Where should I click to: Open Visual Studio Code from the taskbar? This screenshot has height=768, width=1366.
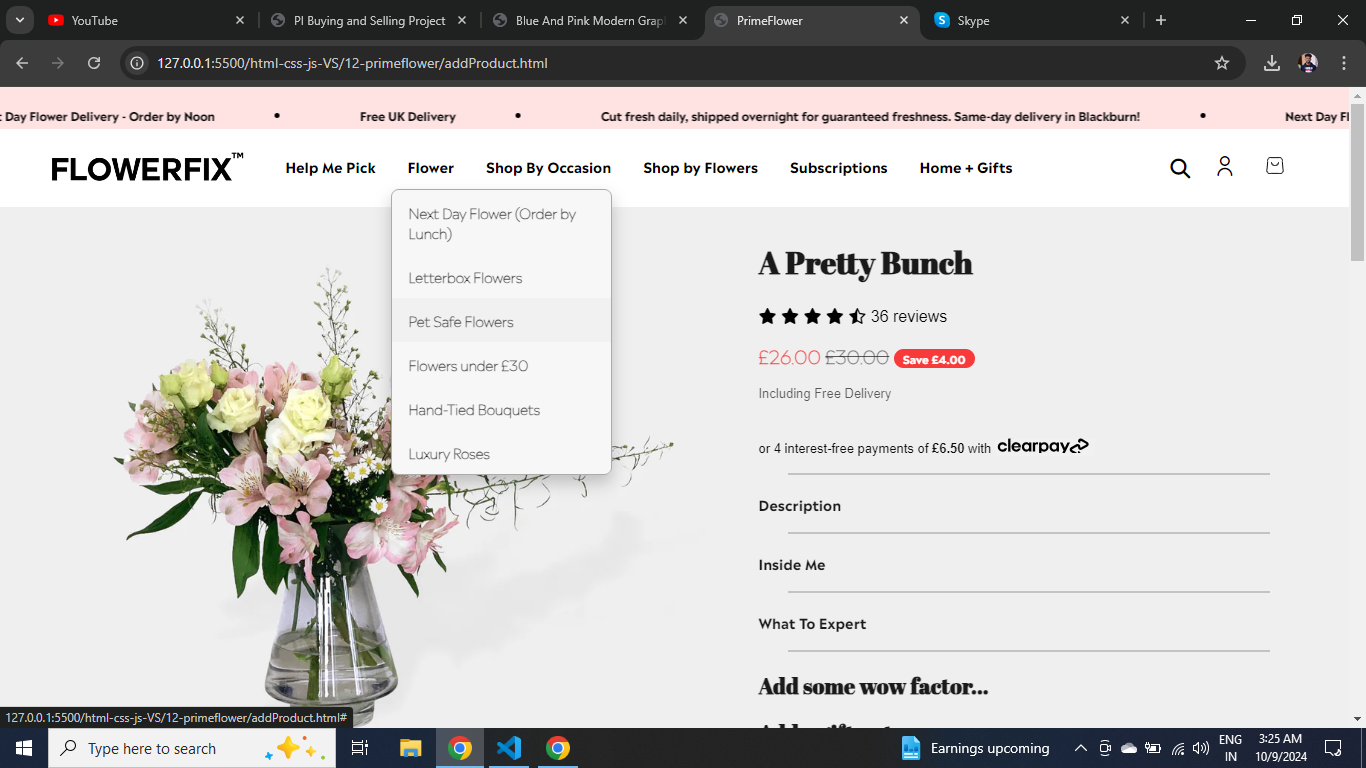point(509,748)
